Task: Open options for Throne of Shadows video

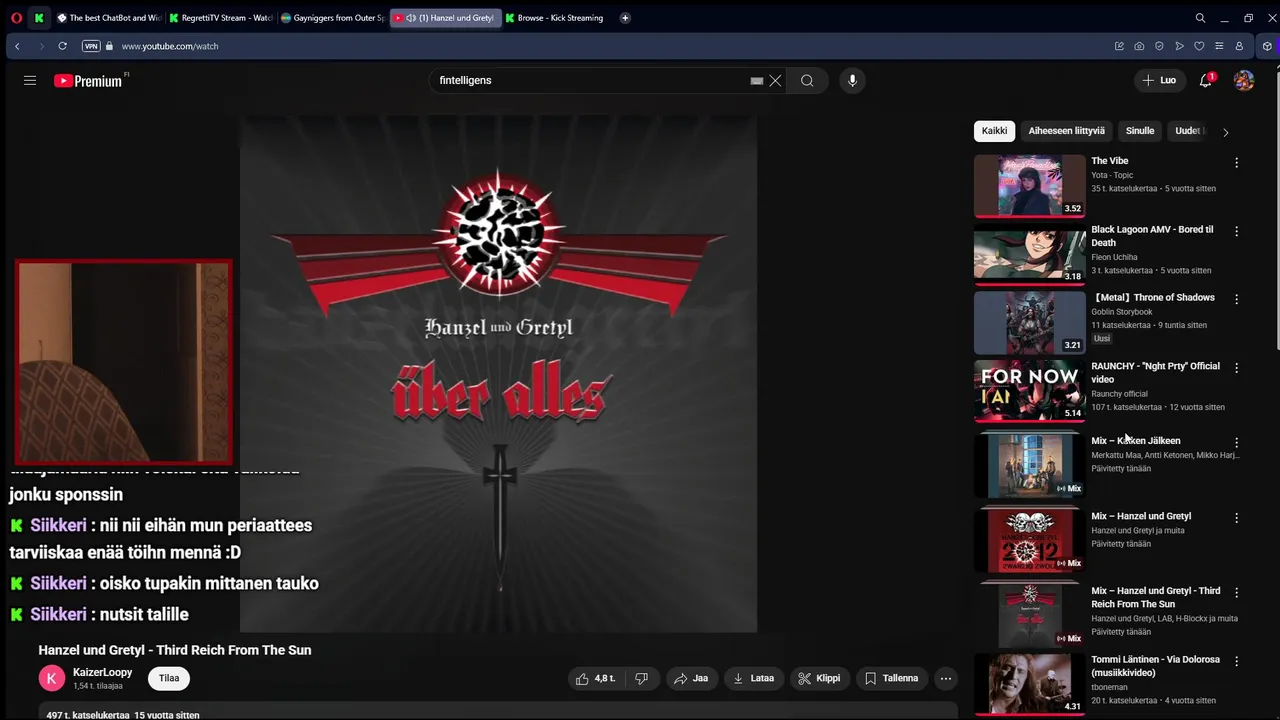Action: click(1236, 299)
